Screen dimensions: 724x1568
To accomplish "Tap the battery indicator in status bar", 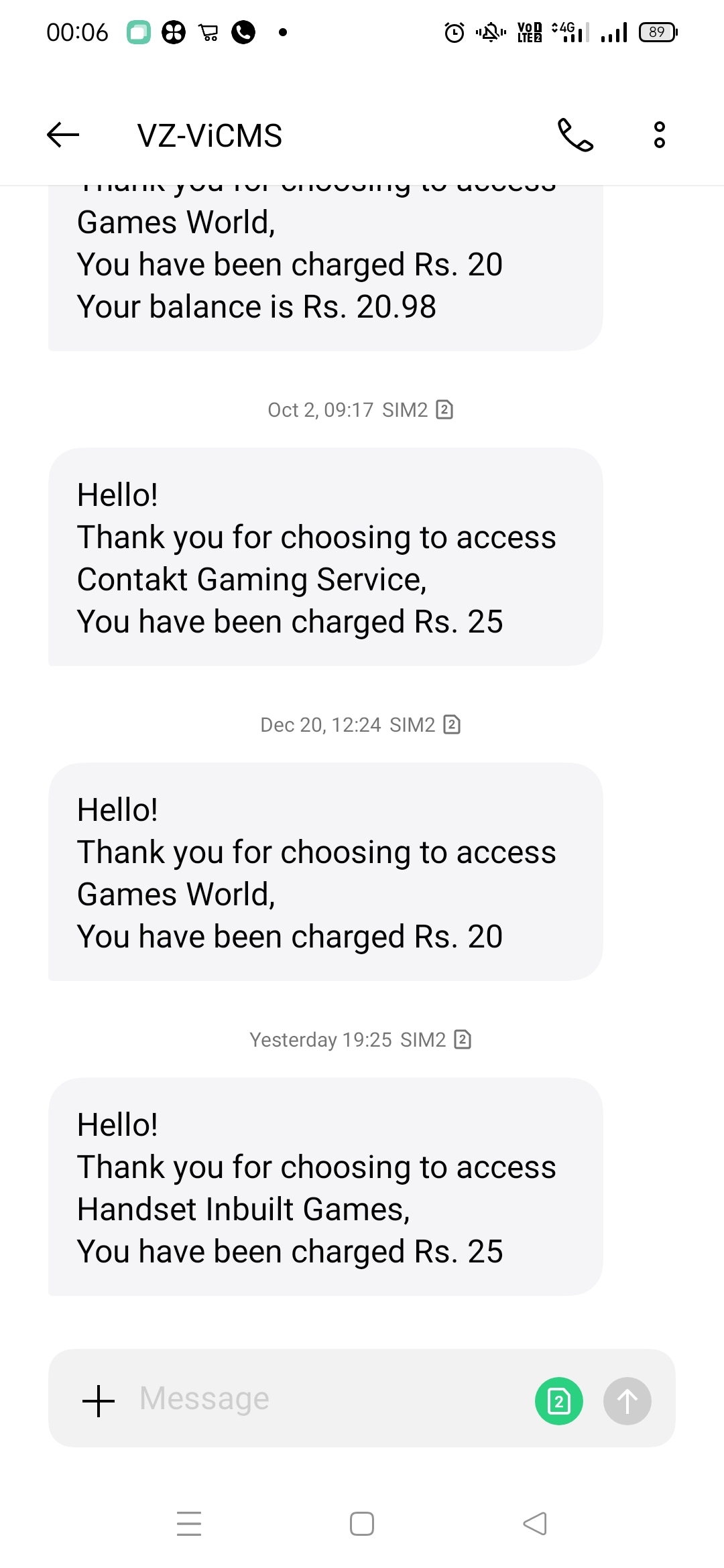I will [658, 32].
